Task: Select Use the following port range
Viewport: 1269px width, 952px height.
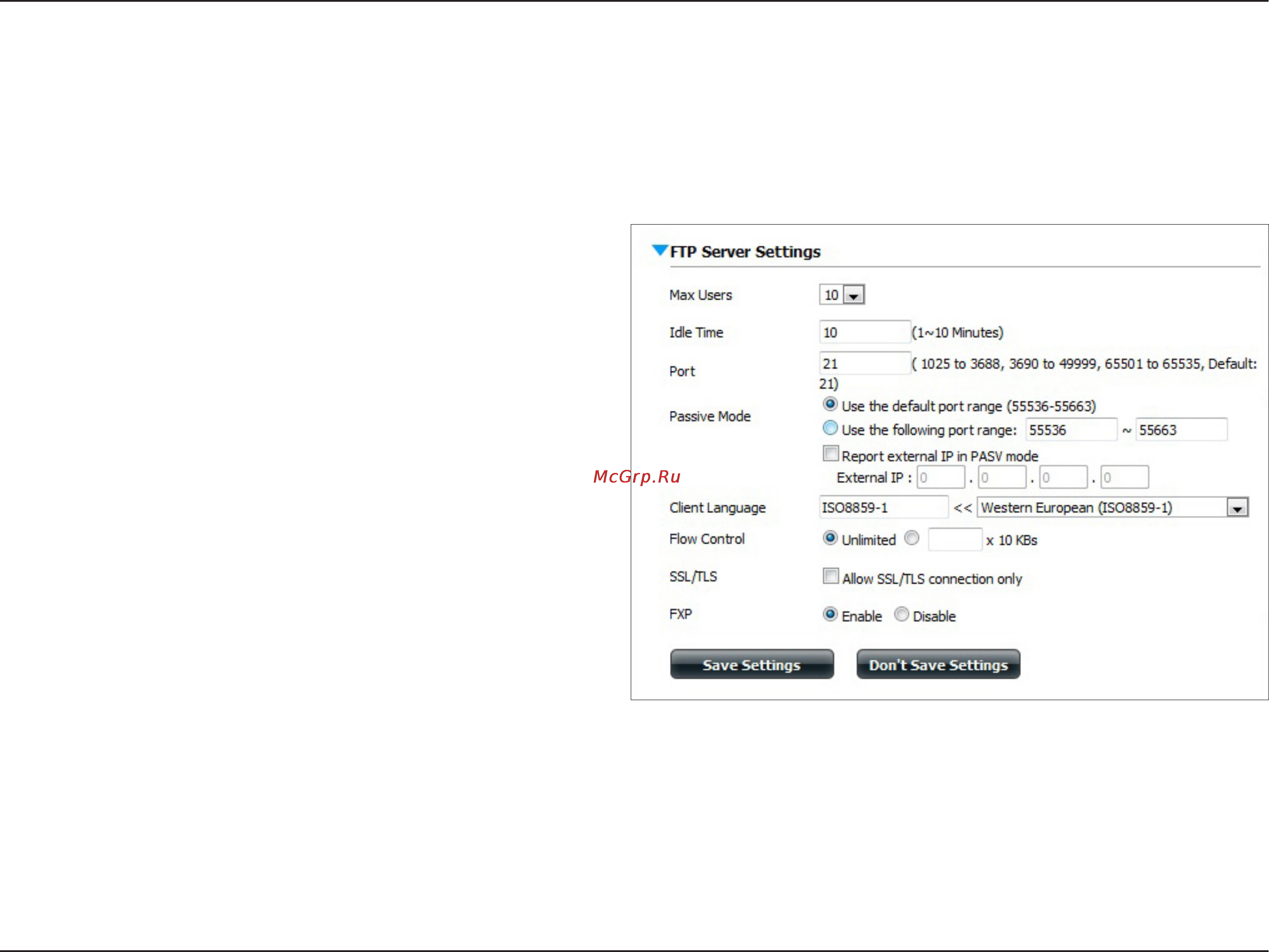Action: (829, 428)
